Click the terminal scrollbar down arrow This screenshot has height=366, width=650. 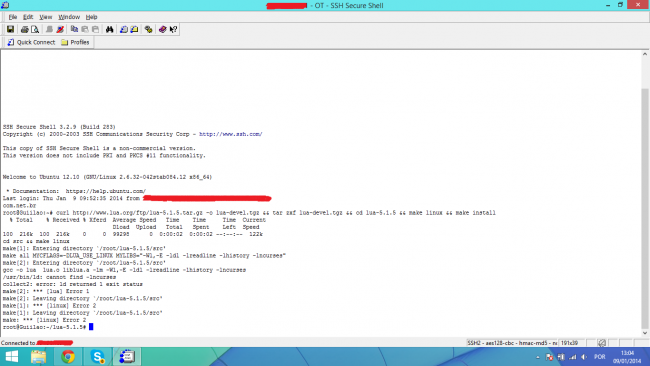[x=645, y=333]
